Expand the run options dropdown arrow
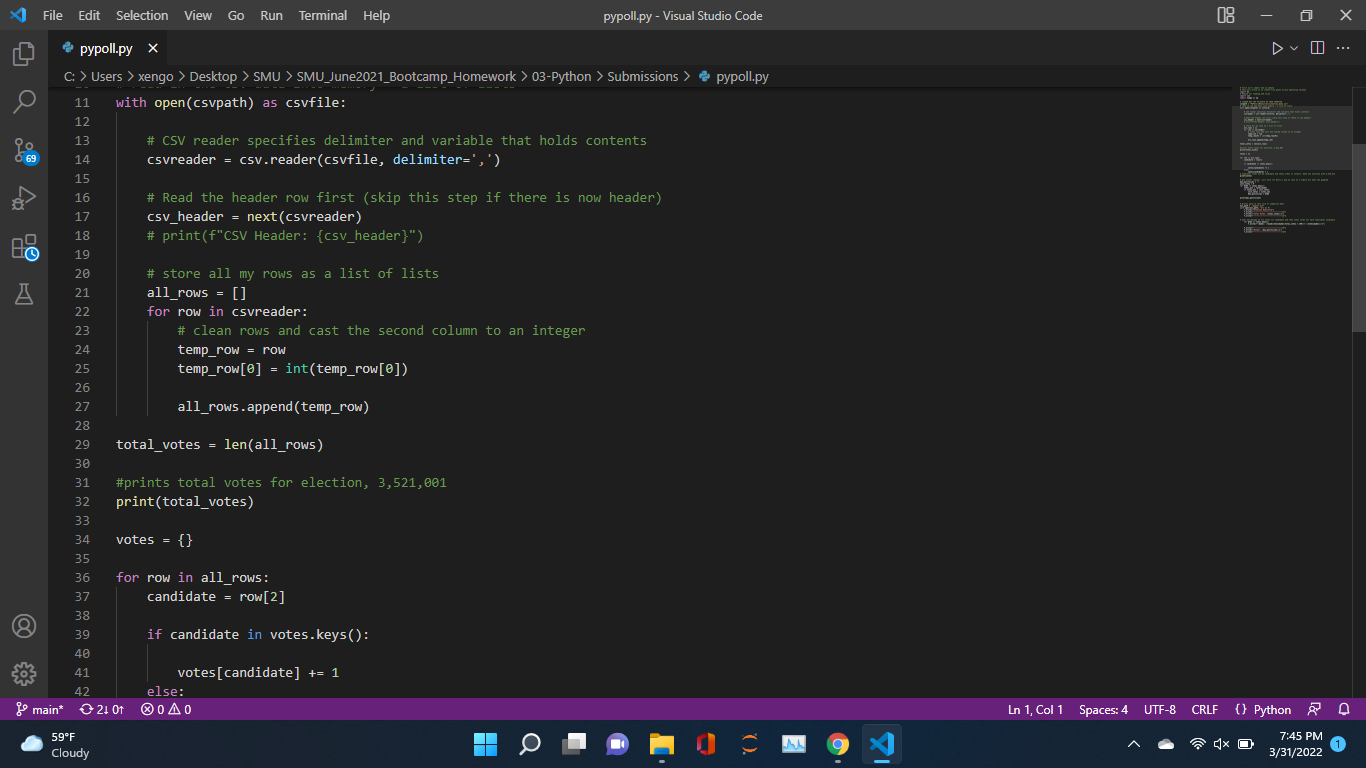1366x768 pixels. [1294, 48]
